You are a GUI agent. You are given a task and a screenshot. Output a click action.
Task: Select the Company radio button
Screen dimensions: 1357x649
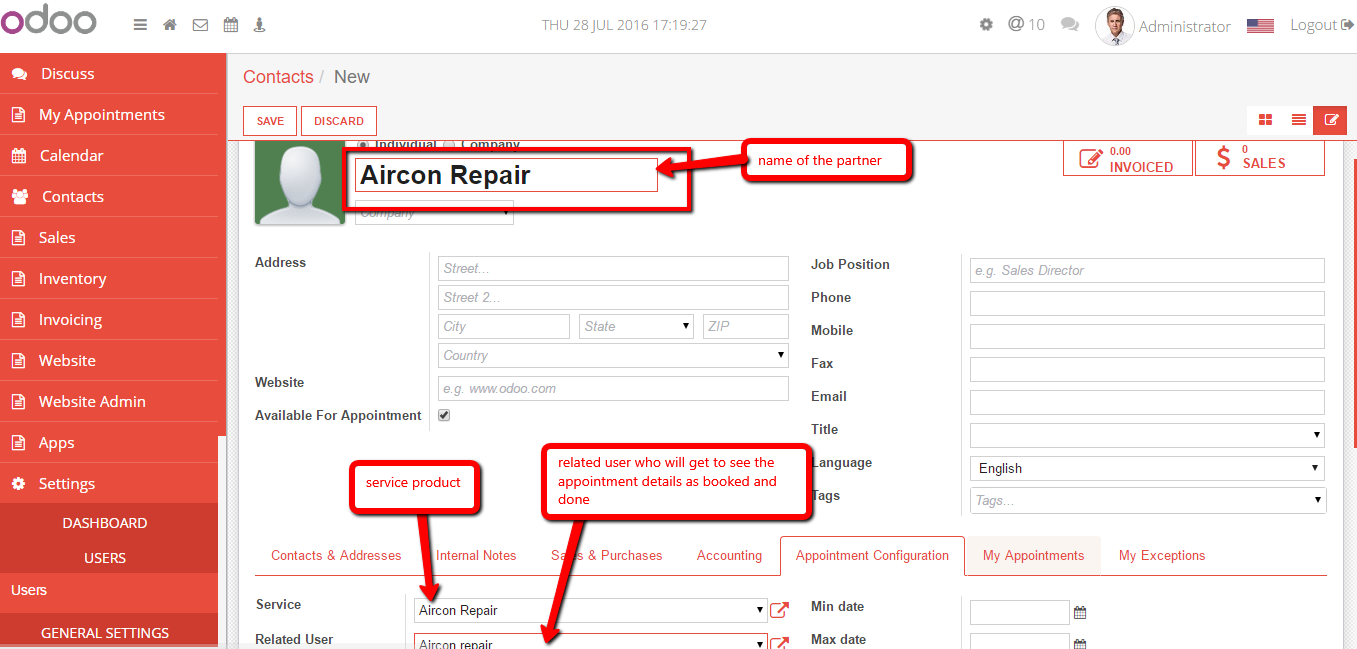(x=449, y=146)
